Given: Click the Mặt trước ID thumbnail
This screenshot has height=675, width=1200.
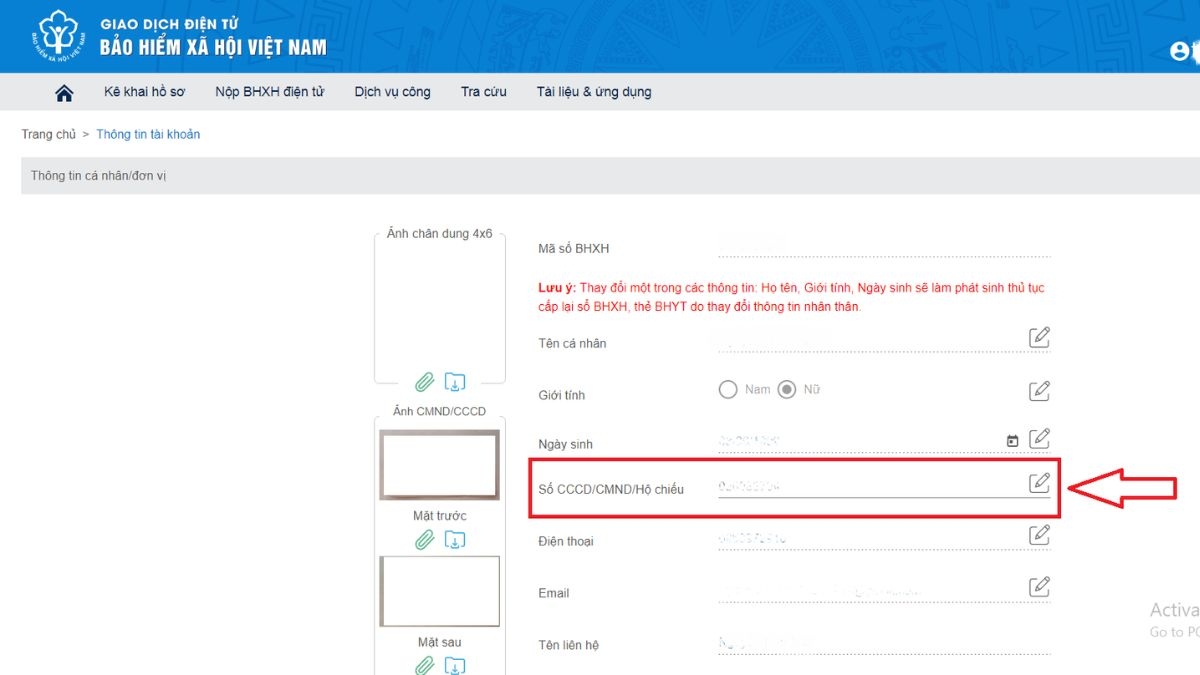Looking at the screenshot, I should (439, 465).
